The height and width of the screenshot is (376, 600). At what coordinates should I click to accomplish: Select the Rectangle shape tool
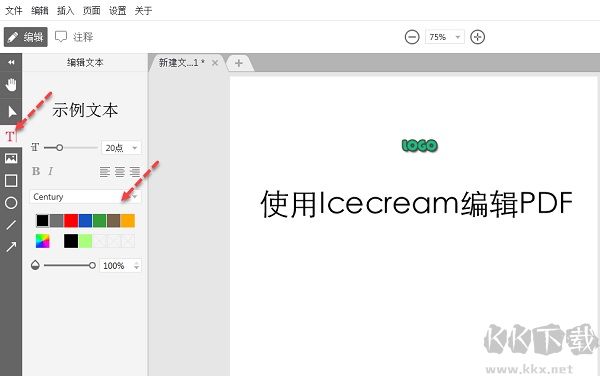click(x=11, y=181)
